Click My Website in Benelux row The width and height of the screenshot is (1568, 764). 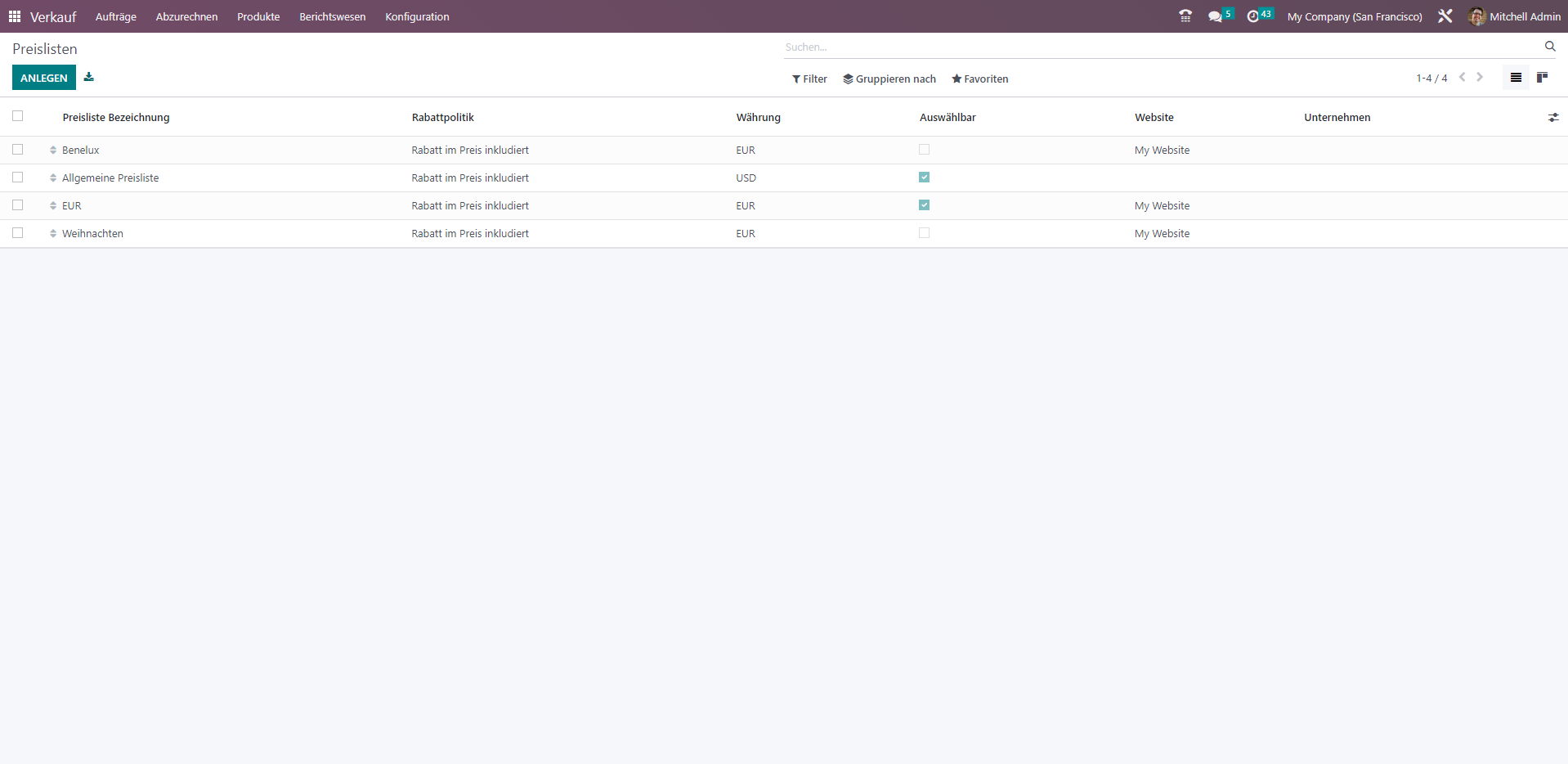(1162, 151)
